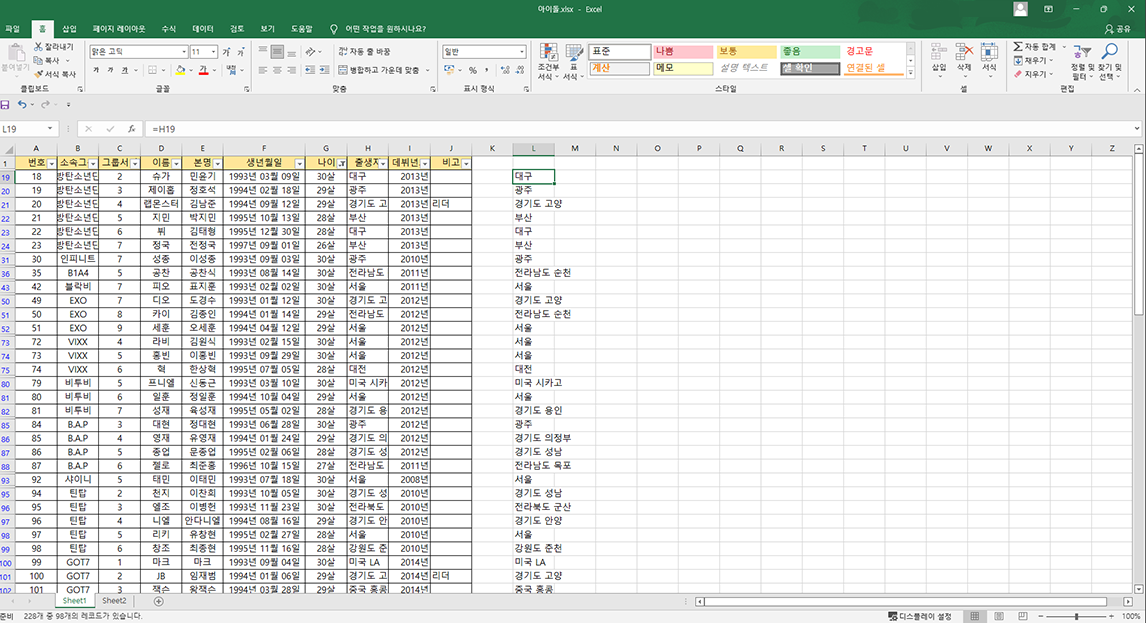
Task: Open the 데이터 (Data) ribbon tab
Action: [x=202, y=29]
